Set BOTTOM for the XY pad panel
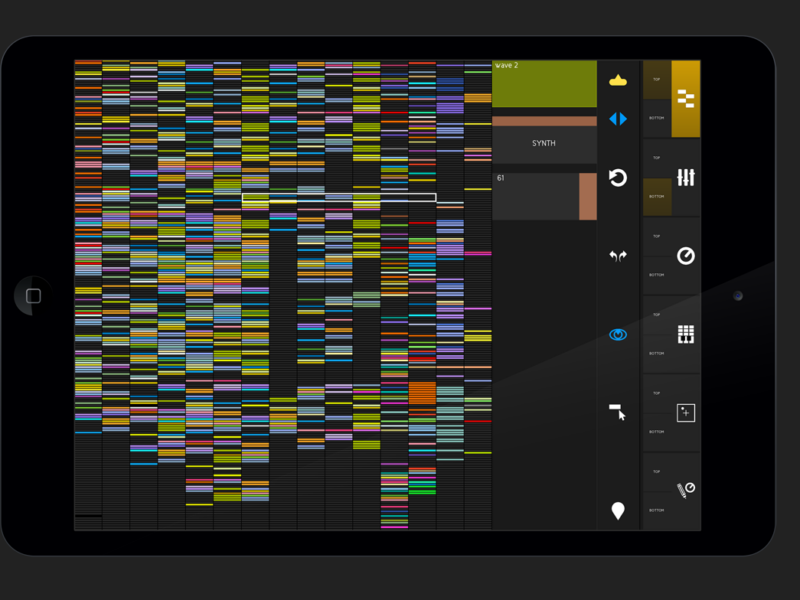 click(x=657, y=433)
